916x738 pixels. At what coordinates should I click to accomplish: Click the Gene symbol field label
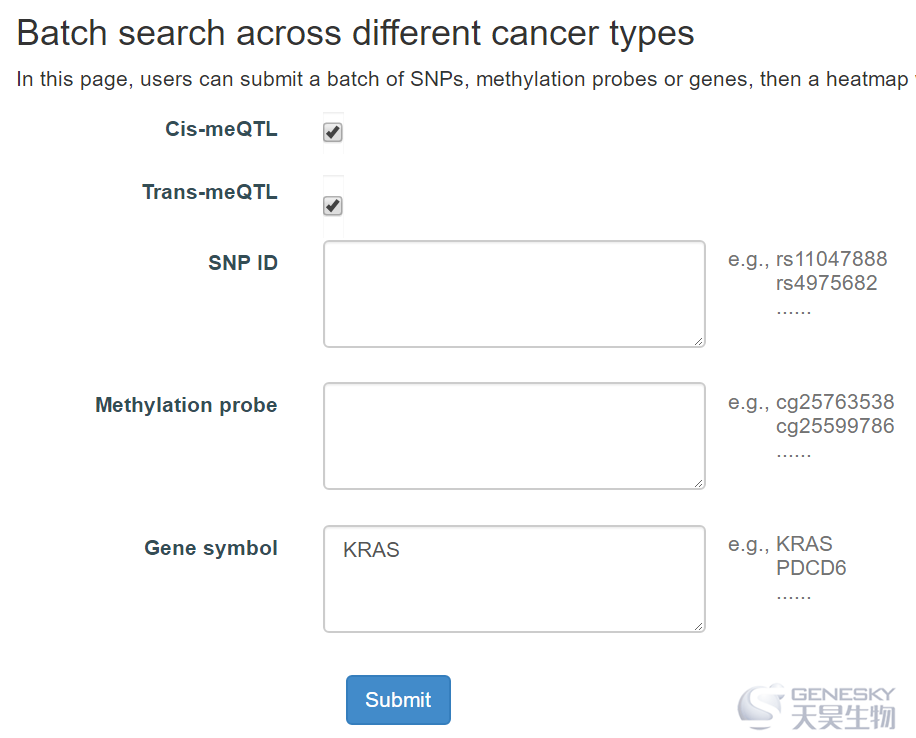tap(211, 548)
